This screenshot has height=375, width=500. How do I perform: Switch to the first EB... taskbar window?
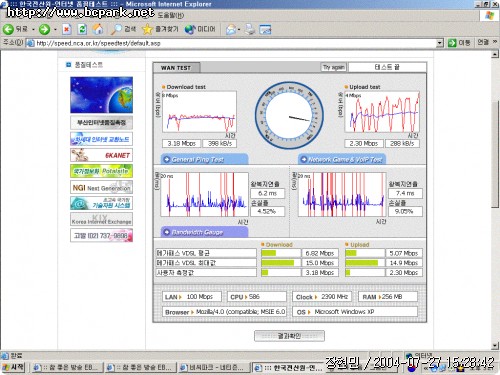point(67,367)
